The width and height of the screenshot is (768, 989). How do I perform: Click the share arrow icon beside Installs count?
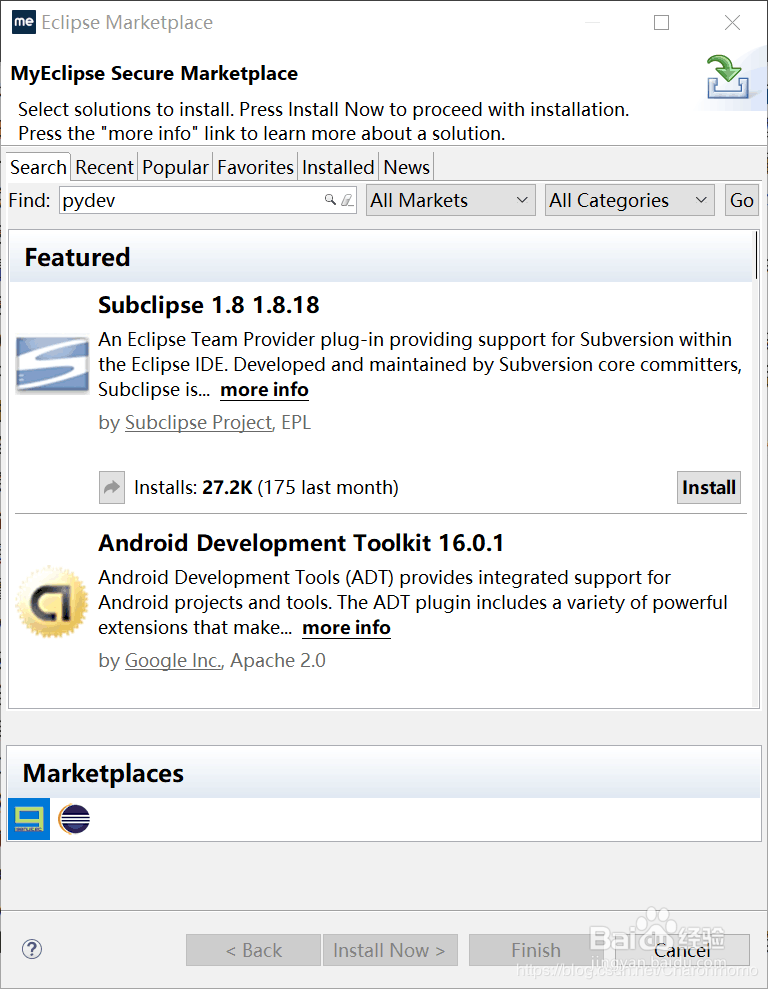click(x=112, y=488)
